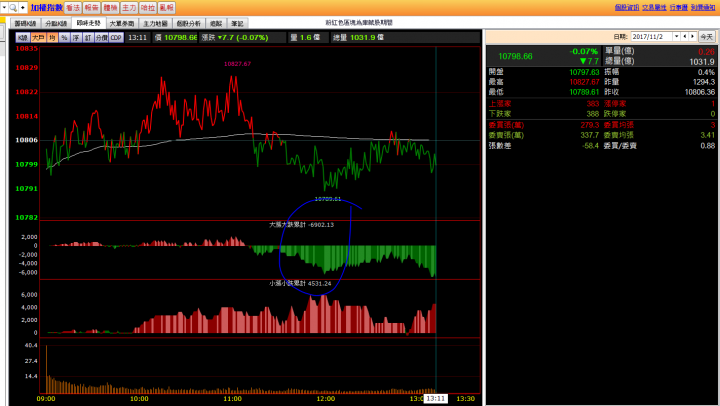Click the 13:11 time label in chart toolbar

tap(138, 38)
